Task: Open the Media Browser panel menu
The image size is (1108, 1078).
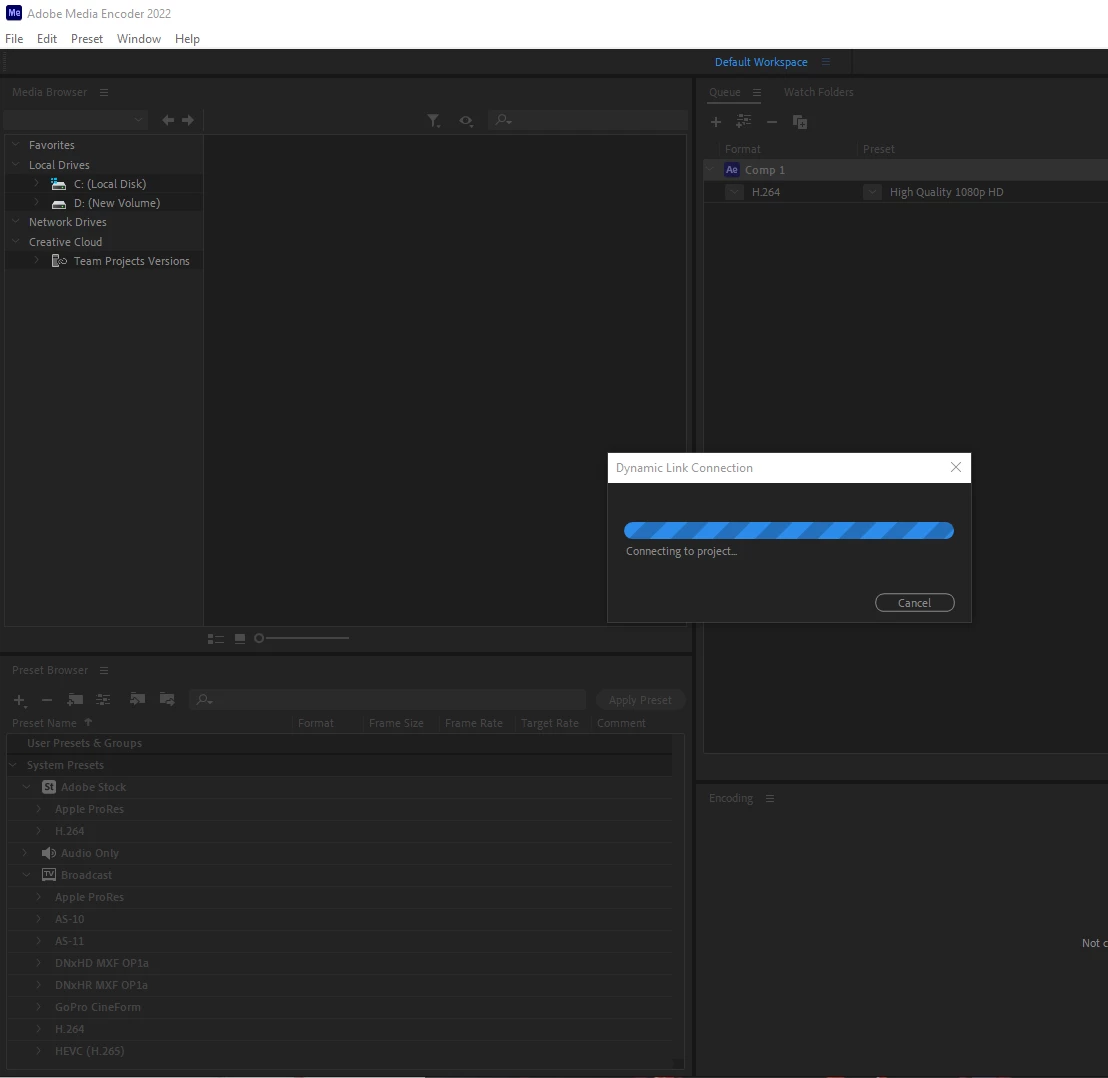Action: [x=104, y=93]
